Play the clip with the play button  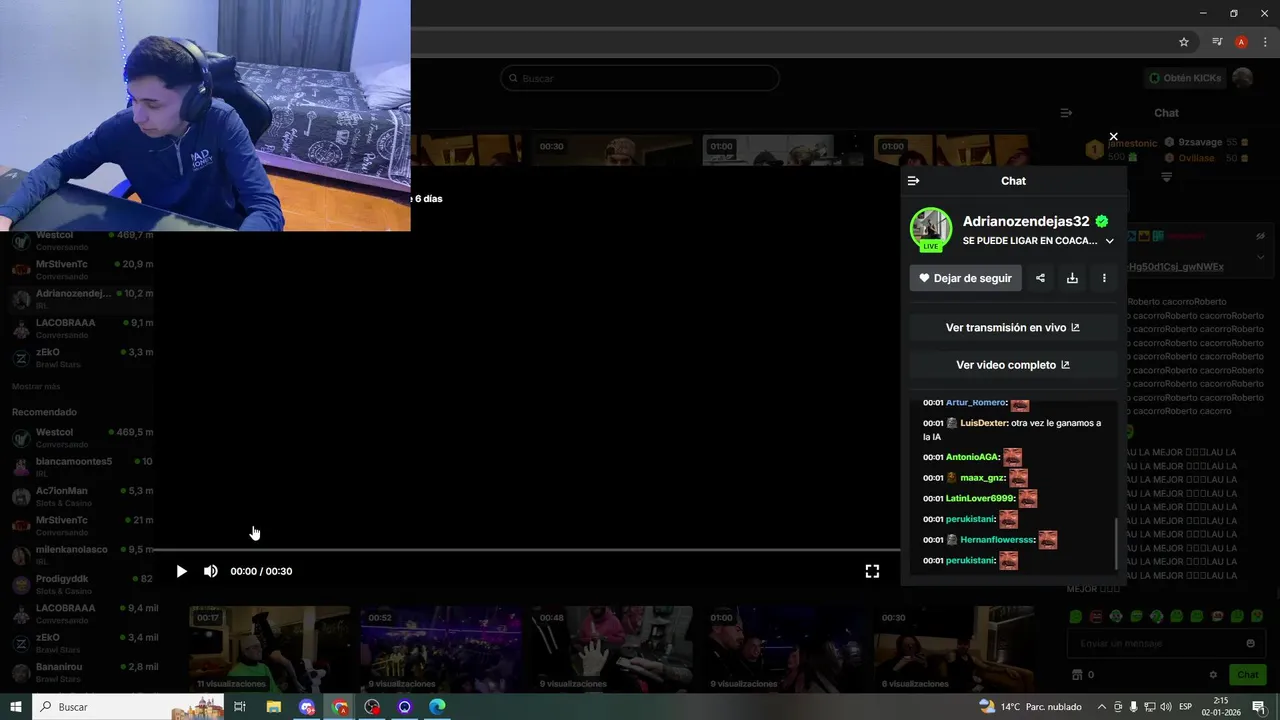181,571
